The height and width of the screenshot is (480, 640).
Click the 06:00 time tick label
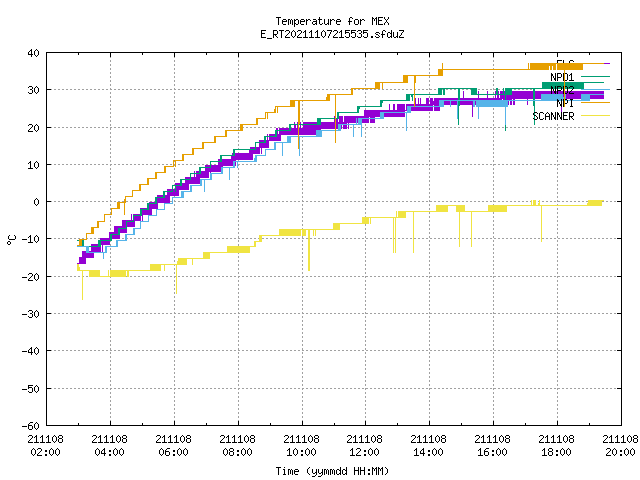point(173,452)
